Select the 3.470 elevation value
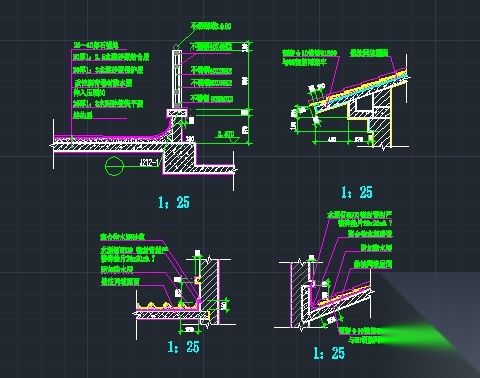The image size is (480, 378). tap(226, 135)
